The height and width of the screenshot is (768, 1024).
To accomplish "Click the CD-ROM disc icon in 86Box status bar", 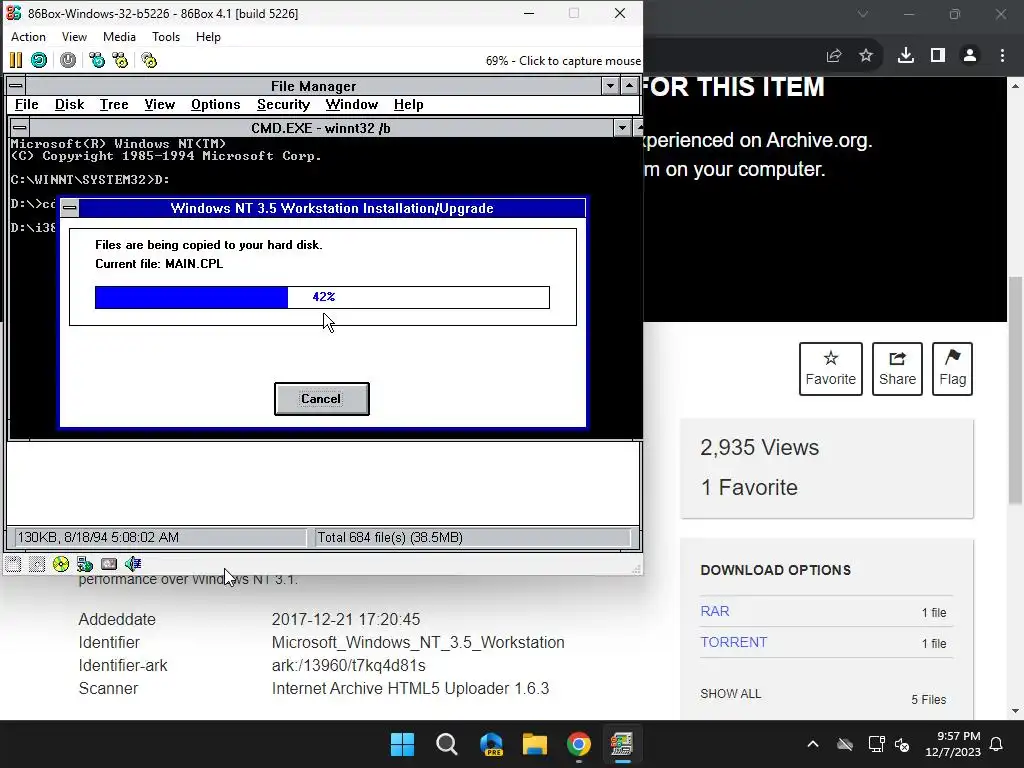I will pyautogui.click(x=61, y=564).
